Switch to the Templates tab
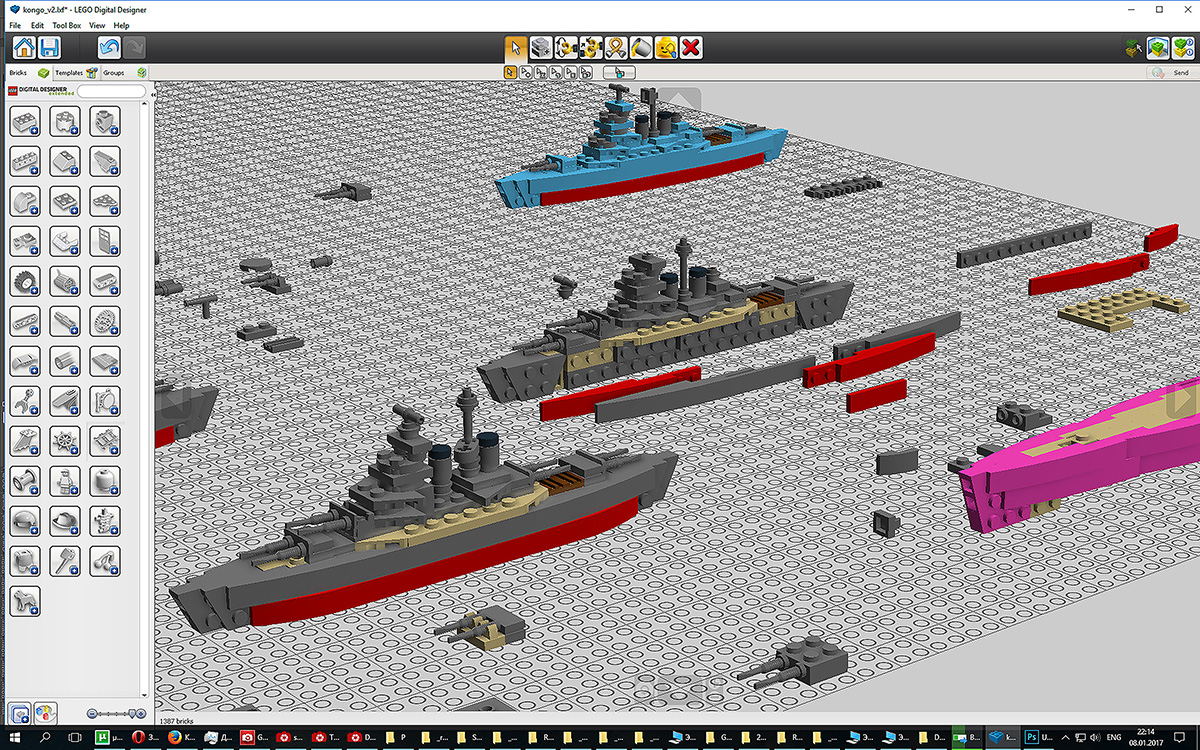Image resolution: width=1200 pixels, height=750 pixels. 76,73
